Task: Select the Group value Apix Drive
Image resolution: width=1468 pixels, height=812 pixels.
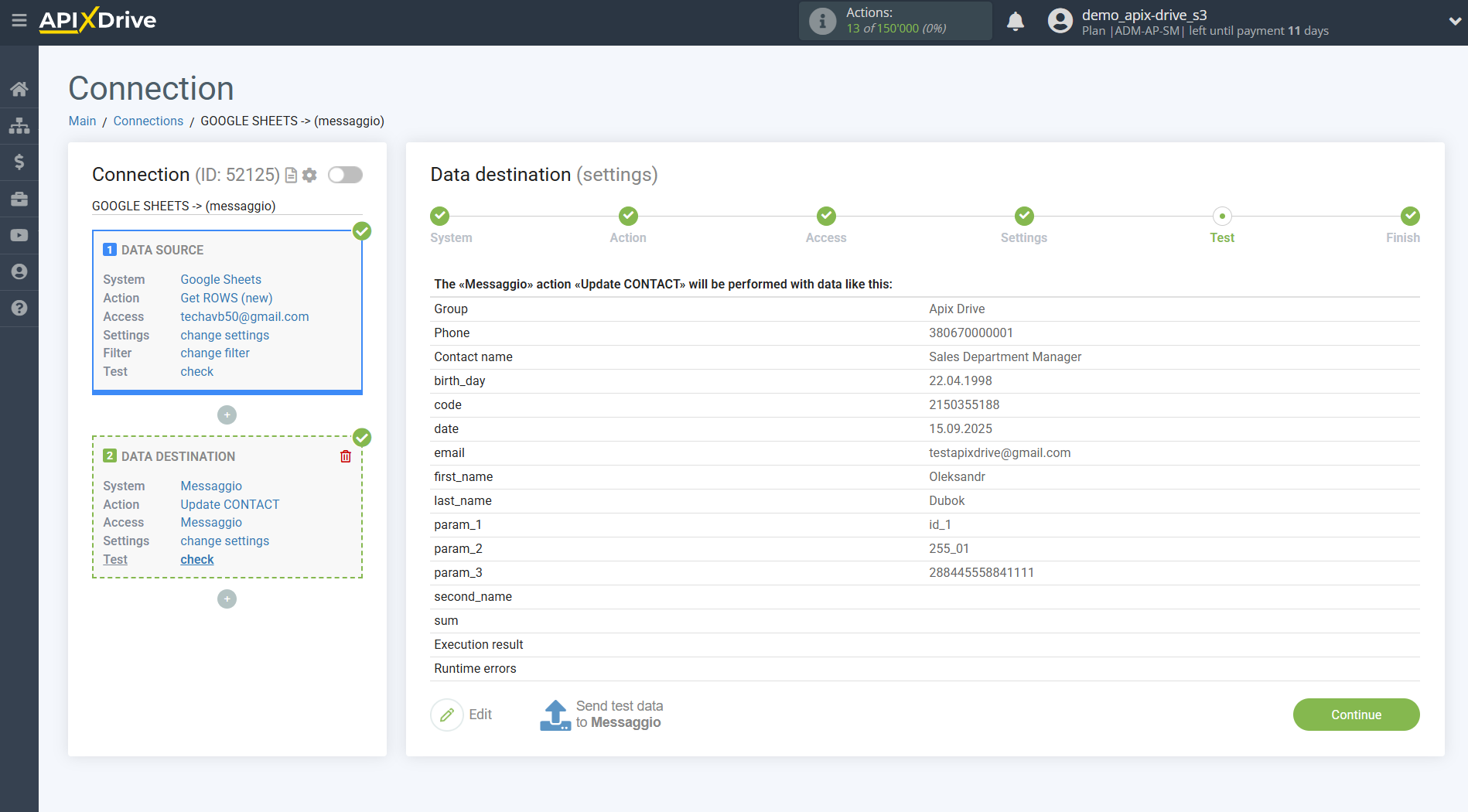Action: (x=957, y=309)
